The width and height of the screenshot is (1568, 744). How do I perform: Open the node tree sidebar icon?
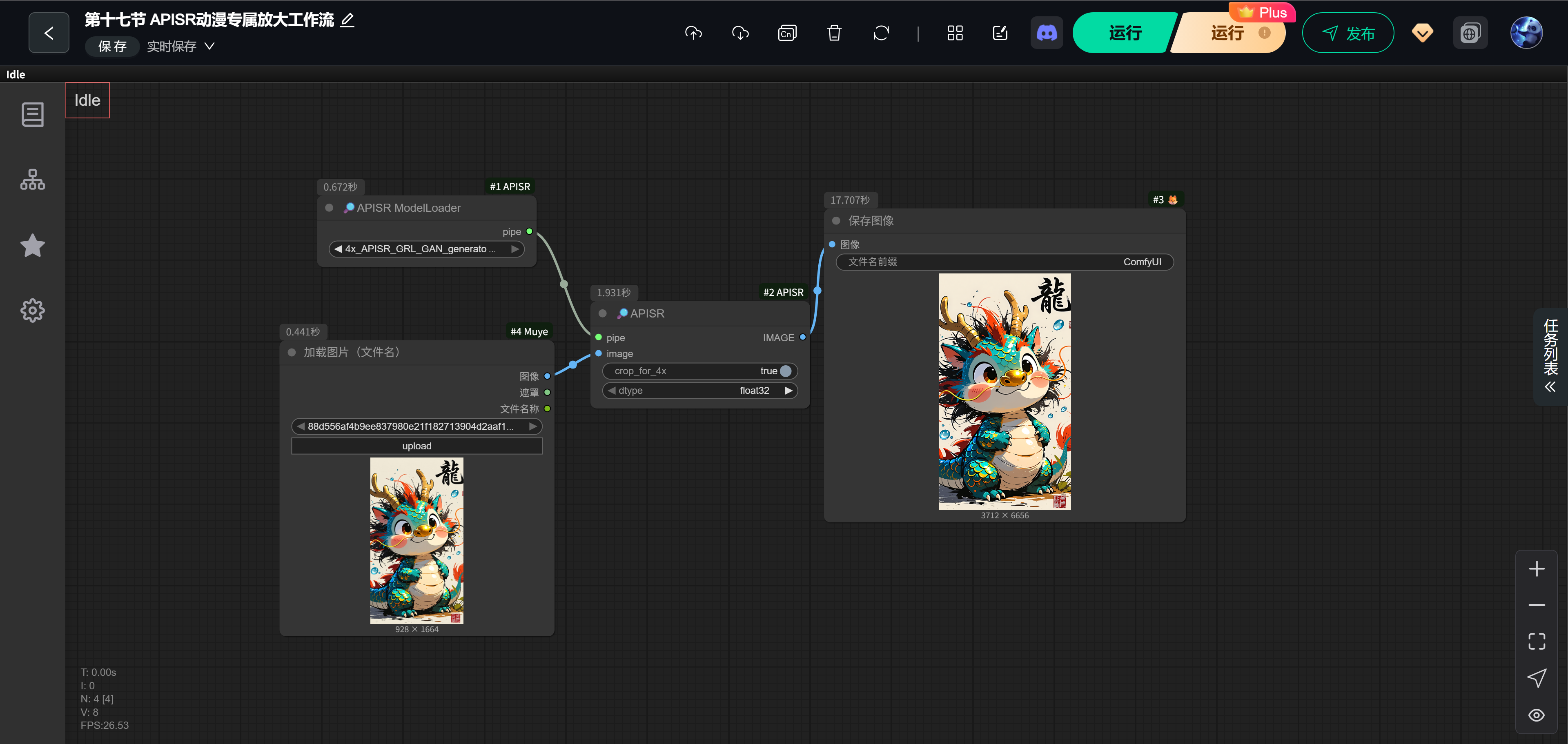pos(32,180)
